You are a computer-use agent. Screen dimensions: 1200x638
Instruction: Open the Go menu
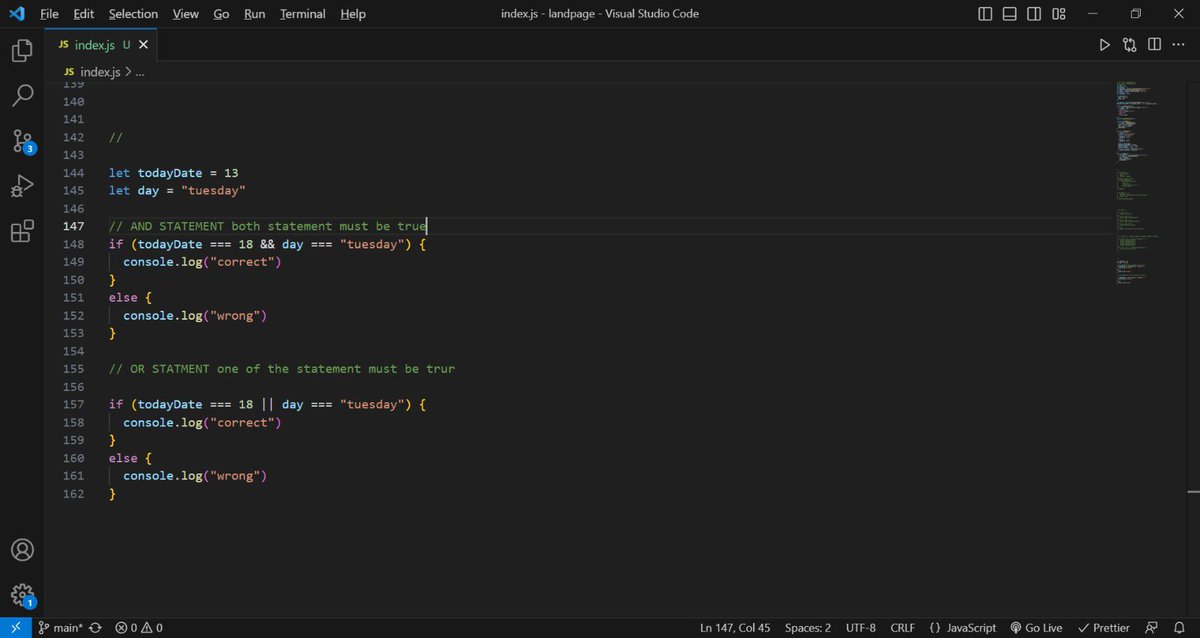pos(221,14)
